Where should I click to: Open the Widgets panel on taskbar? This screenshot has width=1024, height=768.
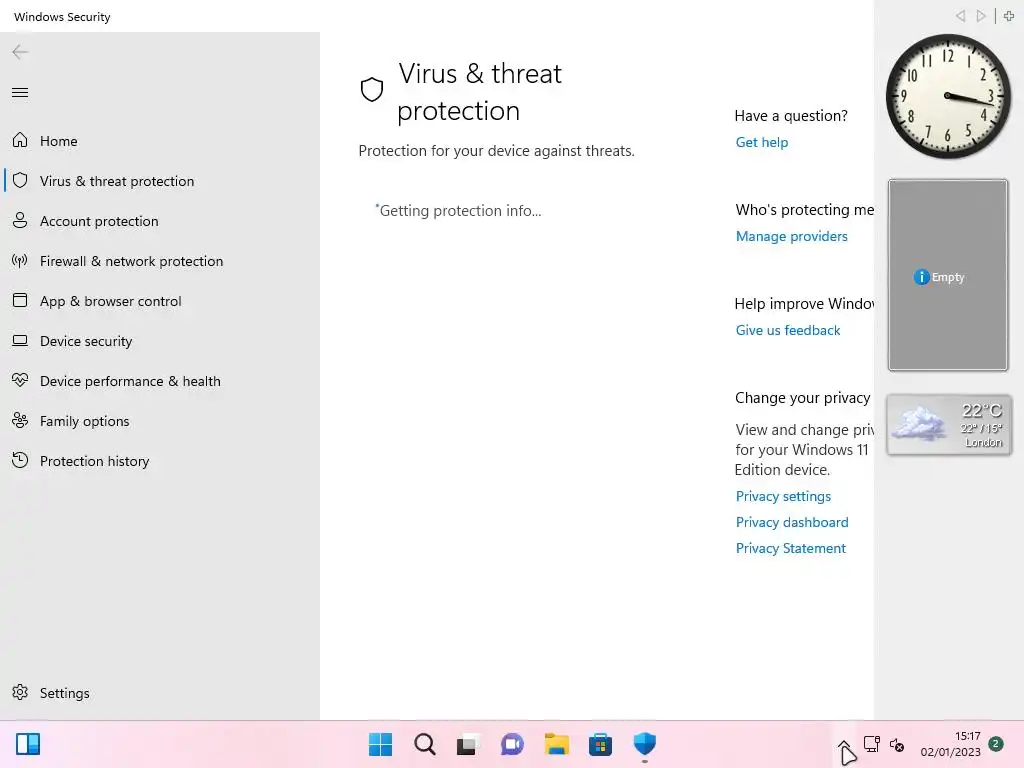point(28,744)
